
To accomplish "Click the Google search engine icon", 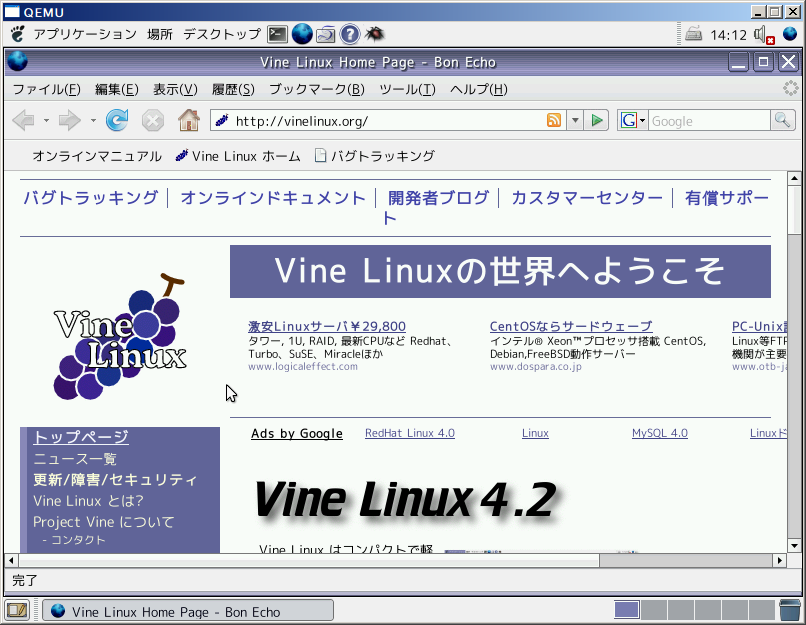I will coord(628,121).
